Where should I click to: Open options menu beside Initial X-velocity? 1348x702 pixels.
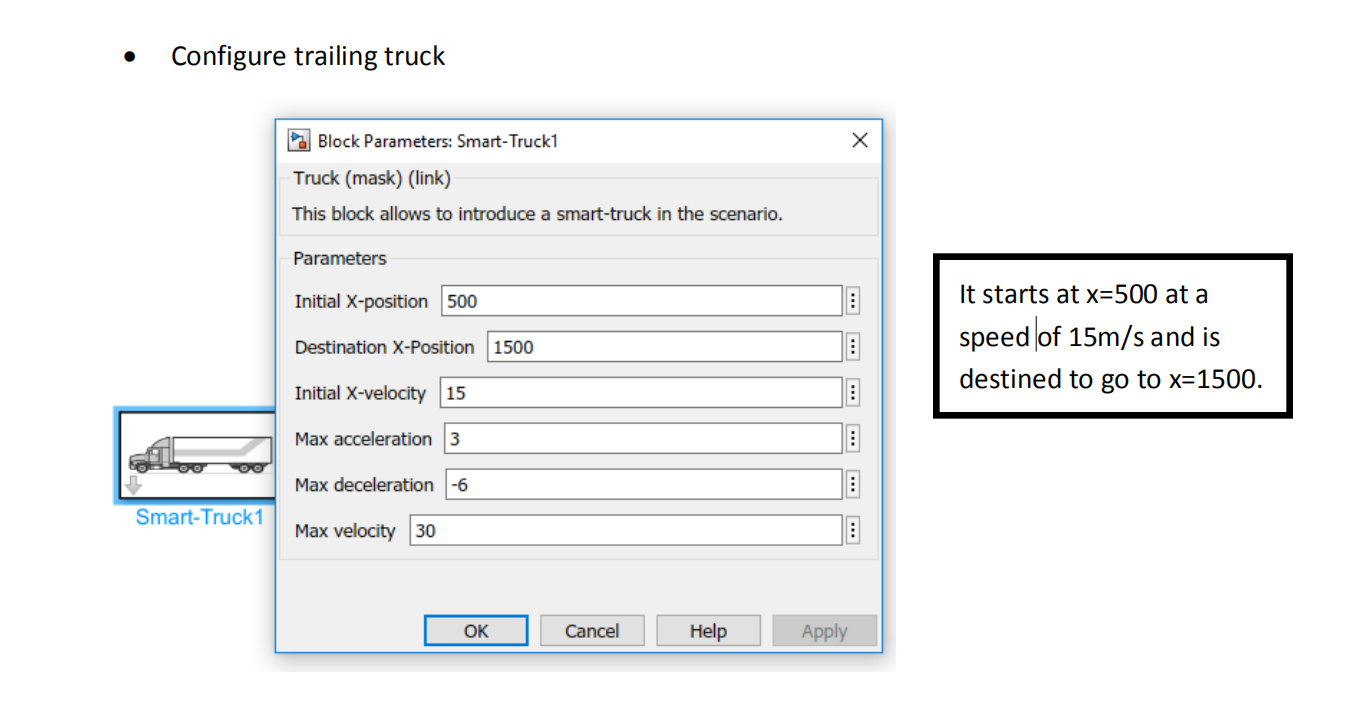853,393
